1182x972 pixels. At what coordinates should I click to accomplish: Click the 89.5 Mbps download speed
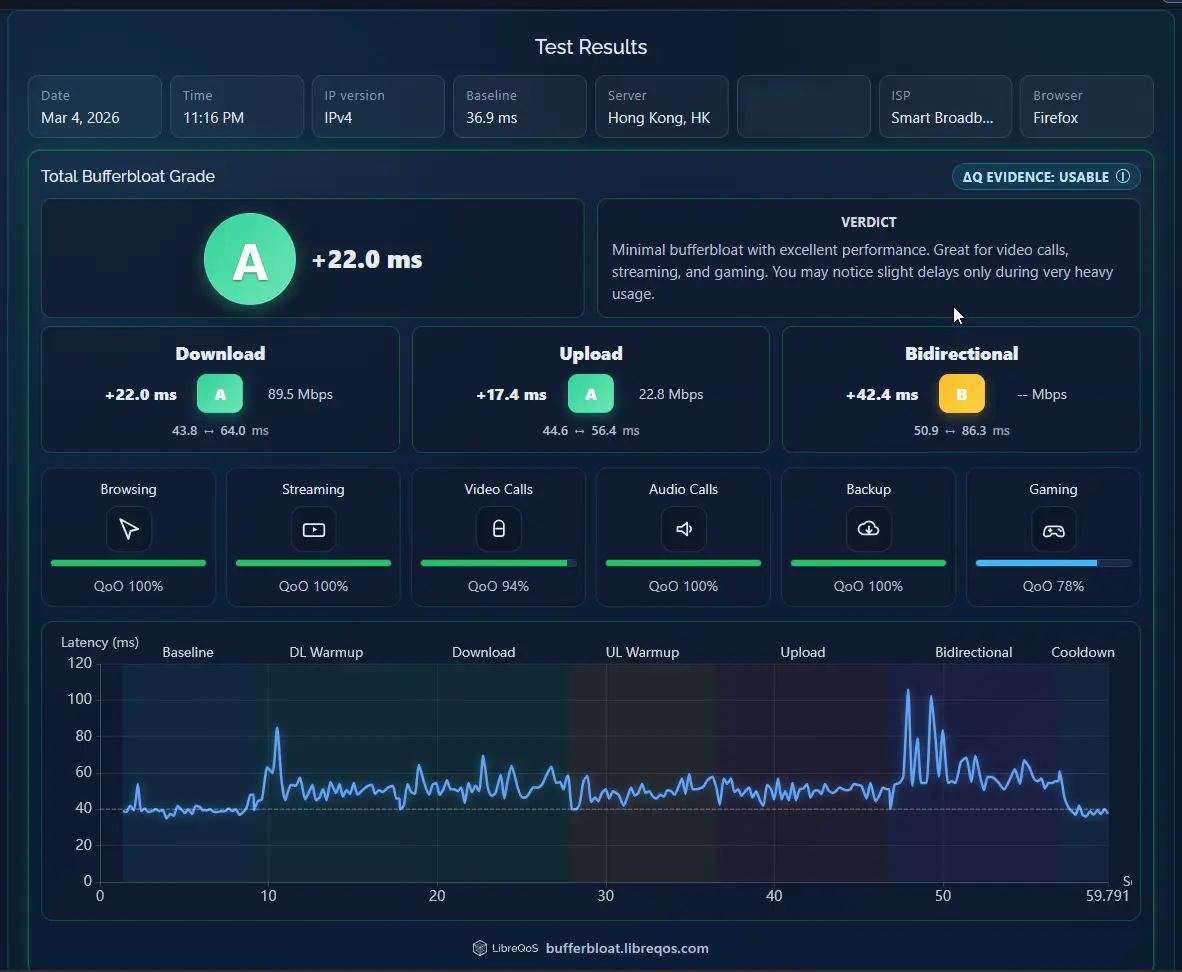click(300, 394)
